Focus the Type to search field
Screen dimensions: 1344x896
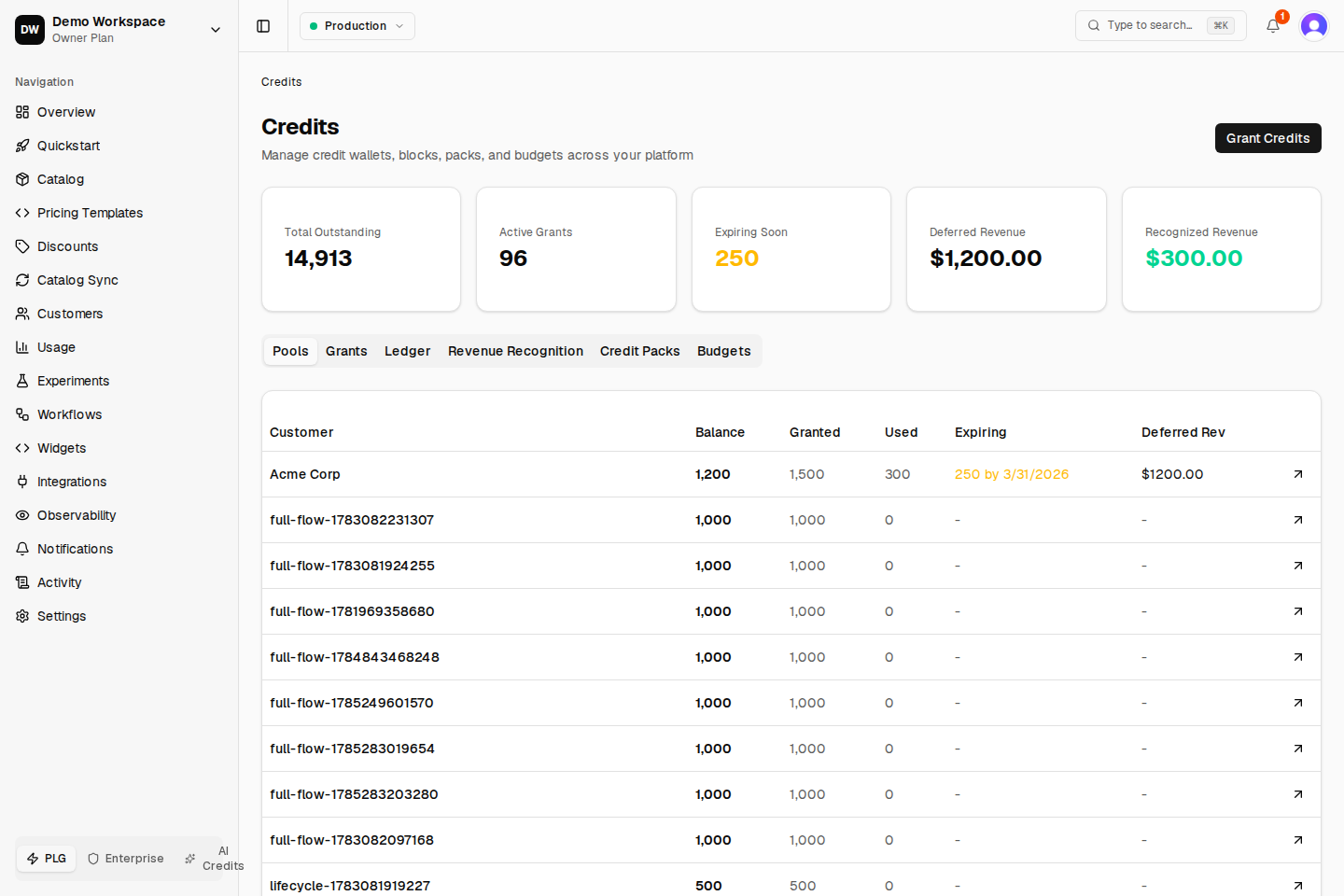(1161, 26)
